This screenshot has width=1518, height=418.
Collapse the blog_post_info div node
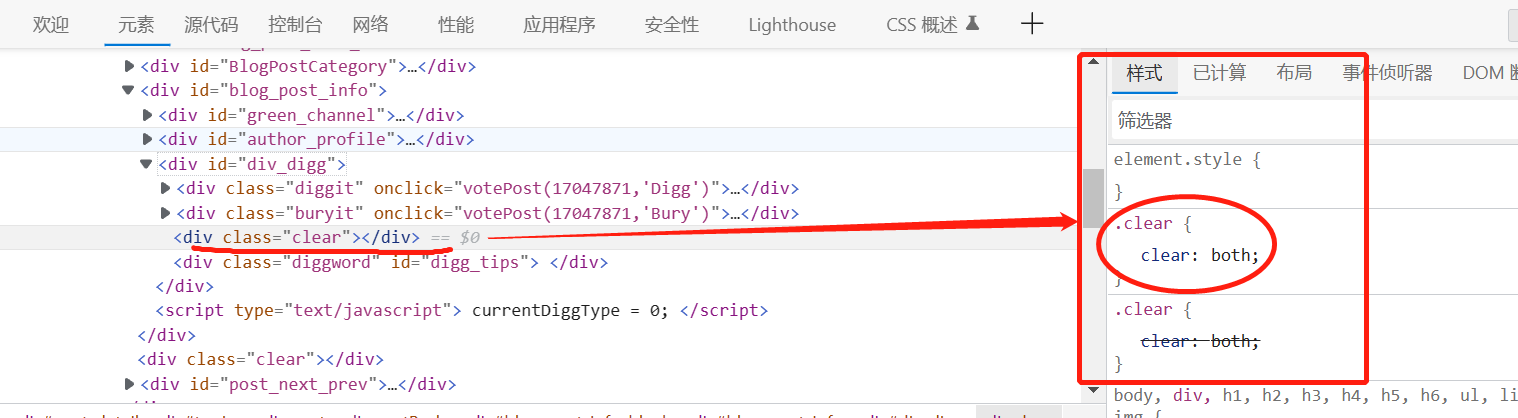[128, 90]
